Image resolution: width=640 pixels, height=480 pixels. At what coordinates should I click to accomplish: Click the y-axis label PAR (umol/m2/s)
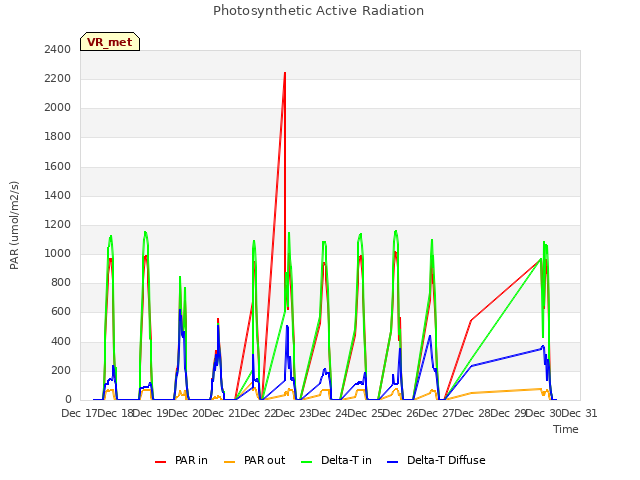(14, 225)
